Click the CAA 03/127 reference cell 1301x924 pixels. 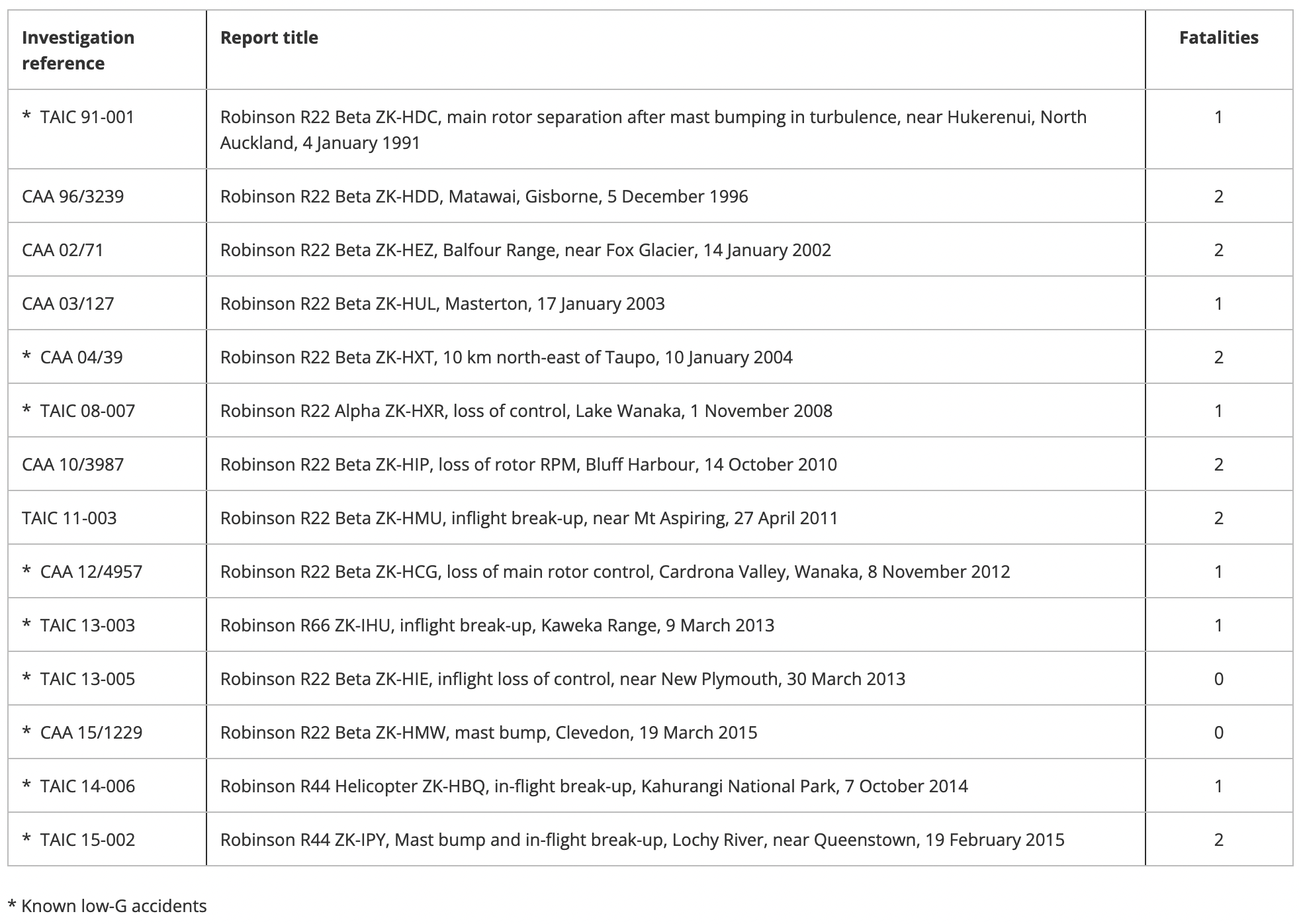click(x=68, y=304)
